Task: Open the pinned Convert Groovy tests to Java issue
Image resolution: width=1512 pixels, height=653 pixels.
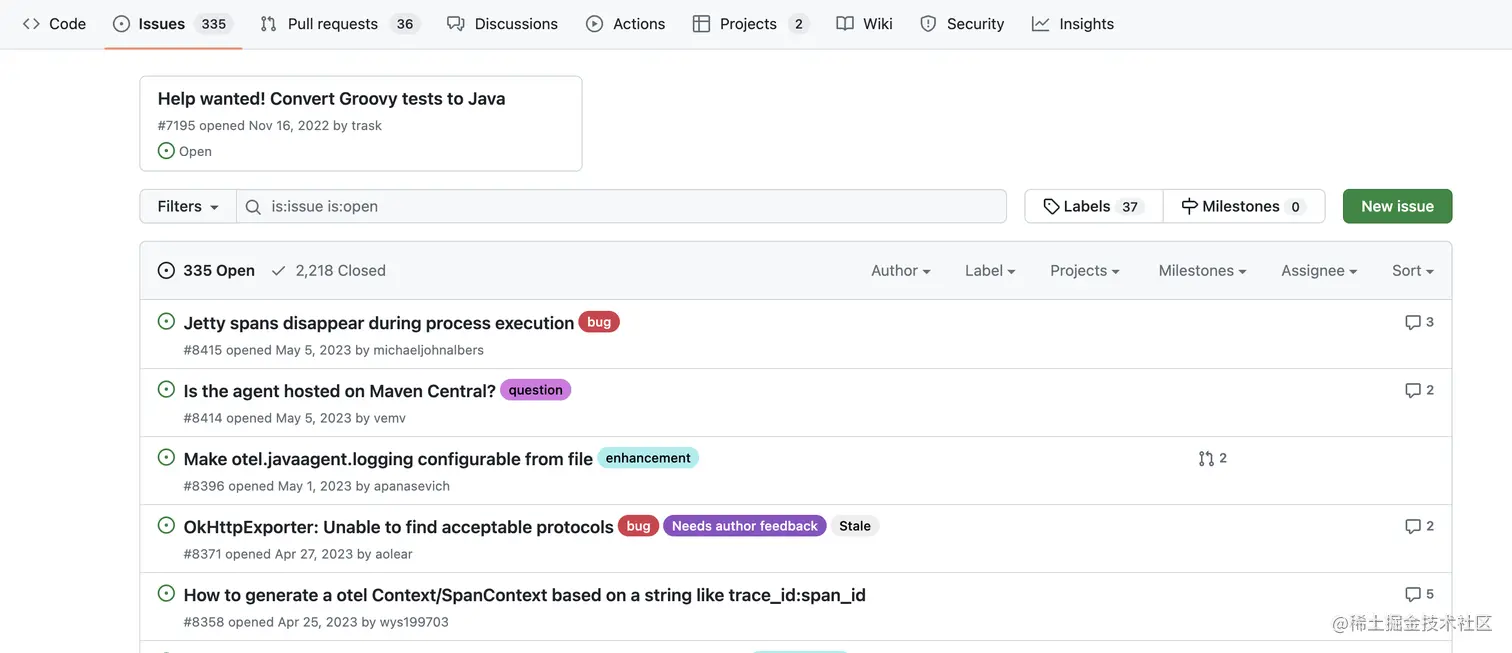Action: pos(331,99)
